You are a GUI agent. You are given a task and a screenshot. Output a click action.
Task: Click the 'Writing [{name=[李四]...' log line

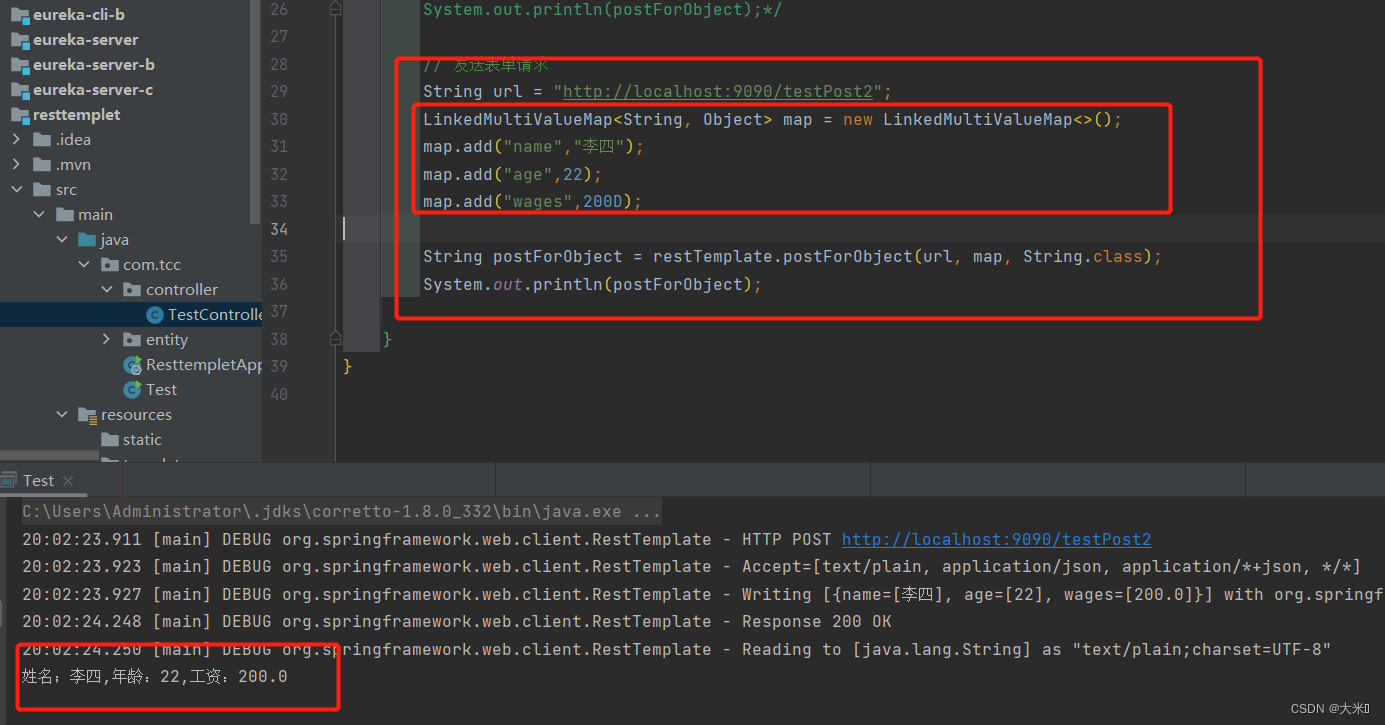tap(703, 594)
